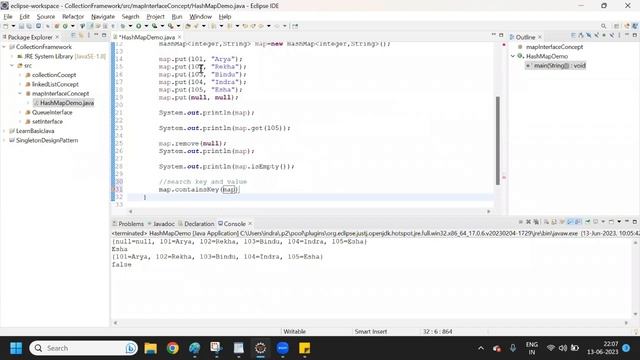Click the Open Perspective icon
The height and width of the screenshot is (360, 640).
616,26
